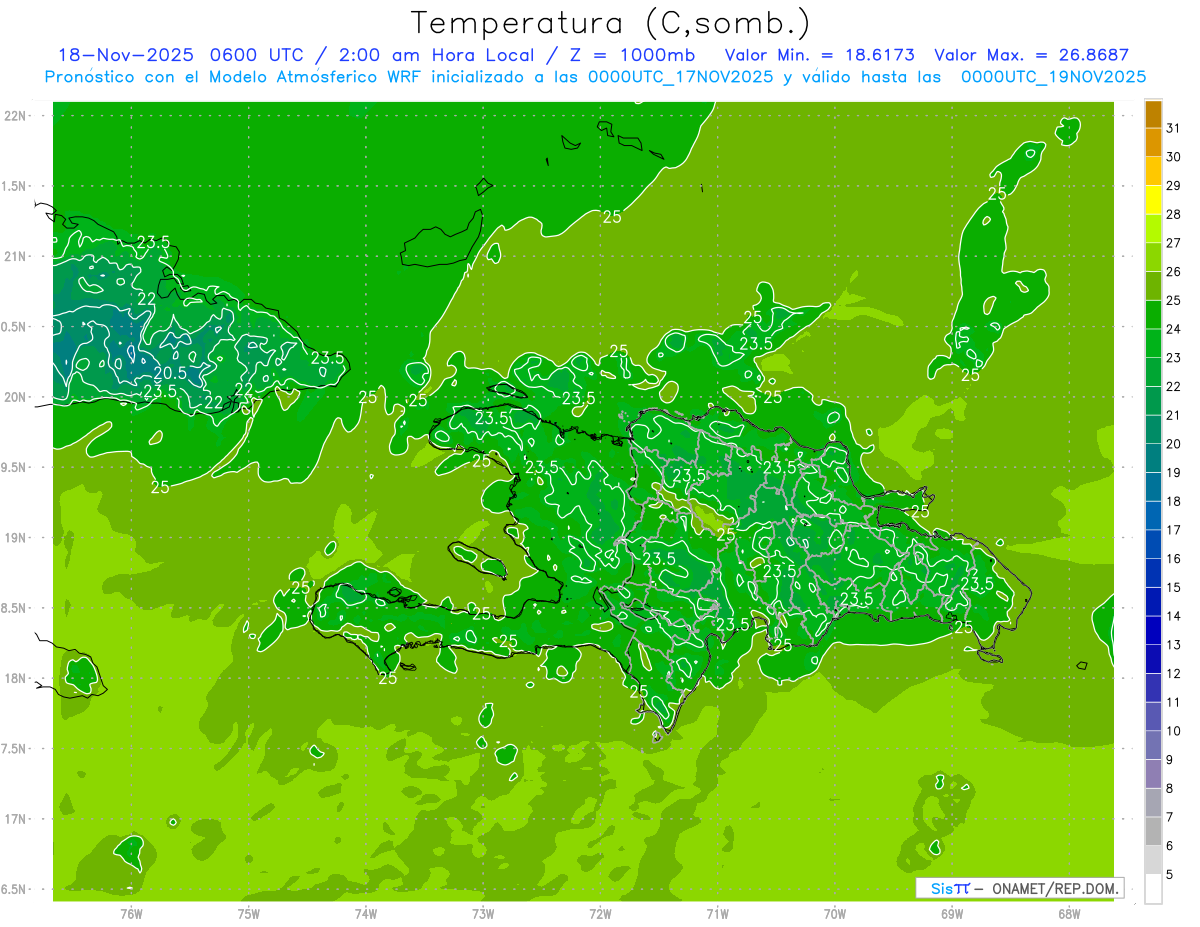Click the "28" value on the color scale
This screenshot has height=927, width=1200.
tap(1174, 214)
